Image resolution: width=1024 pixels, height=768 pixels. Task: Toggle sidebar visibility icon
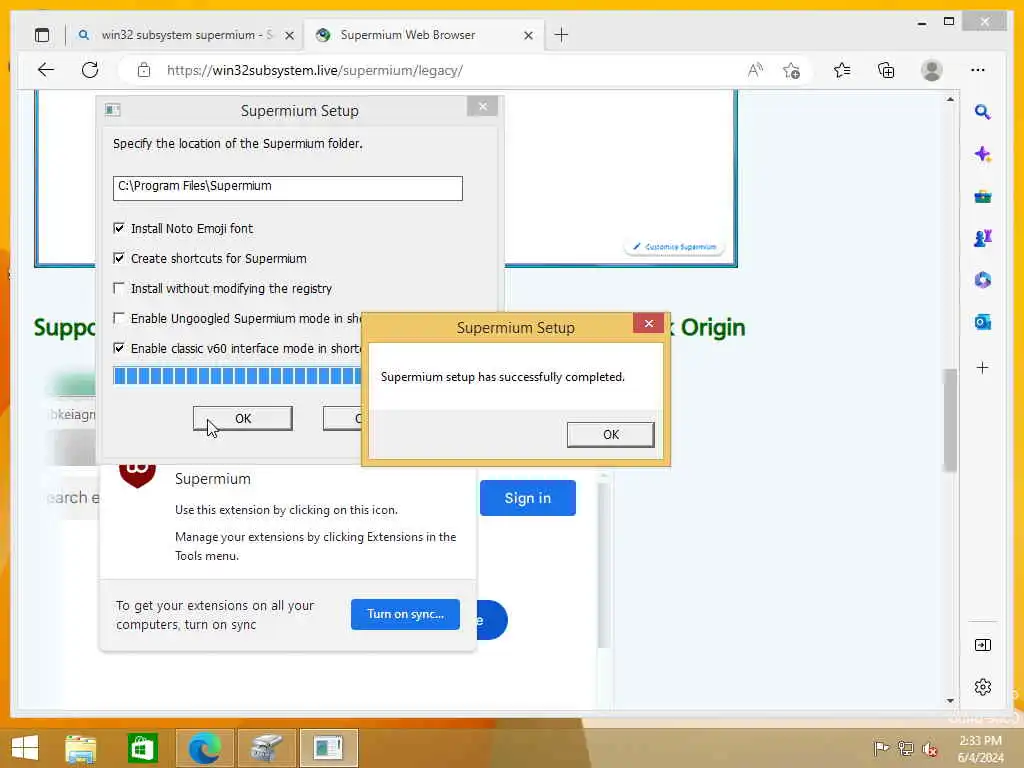point(983,645)
